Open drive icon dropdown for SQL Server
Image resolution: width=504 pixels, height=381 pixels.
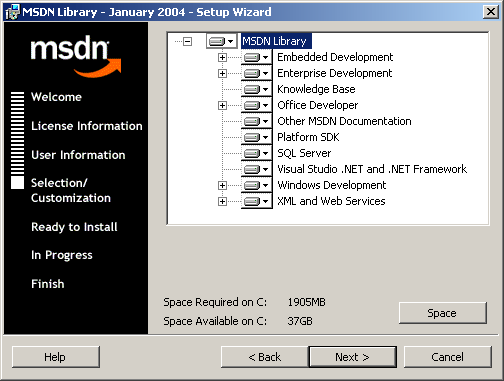pyautogui.click(x=256, y=153)
